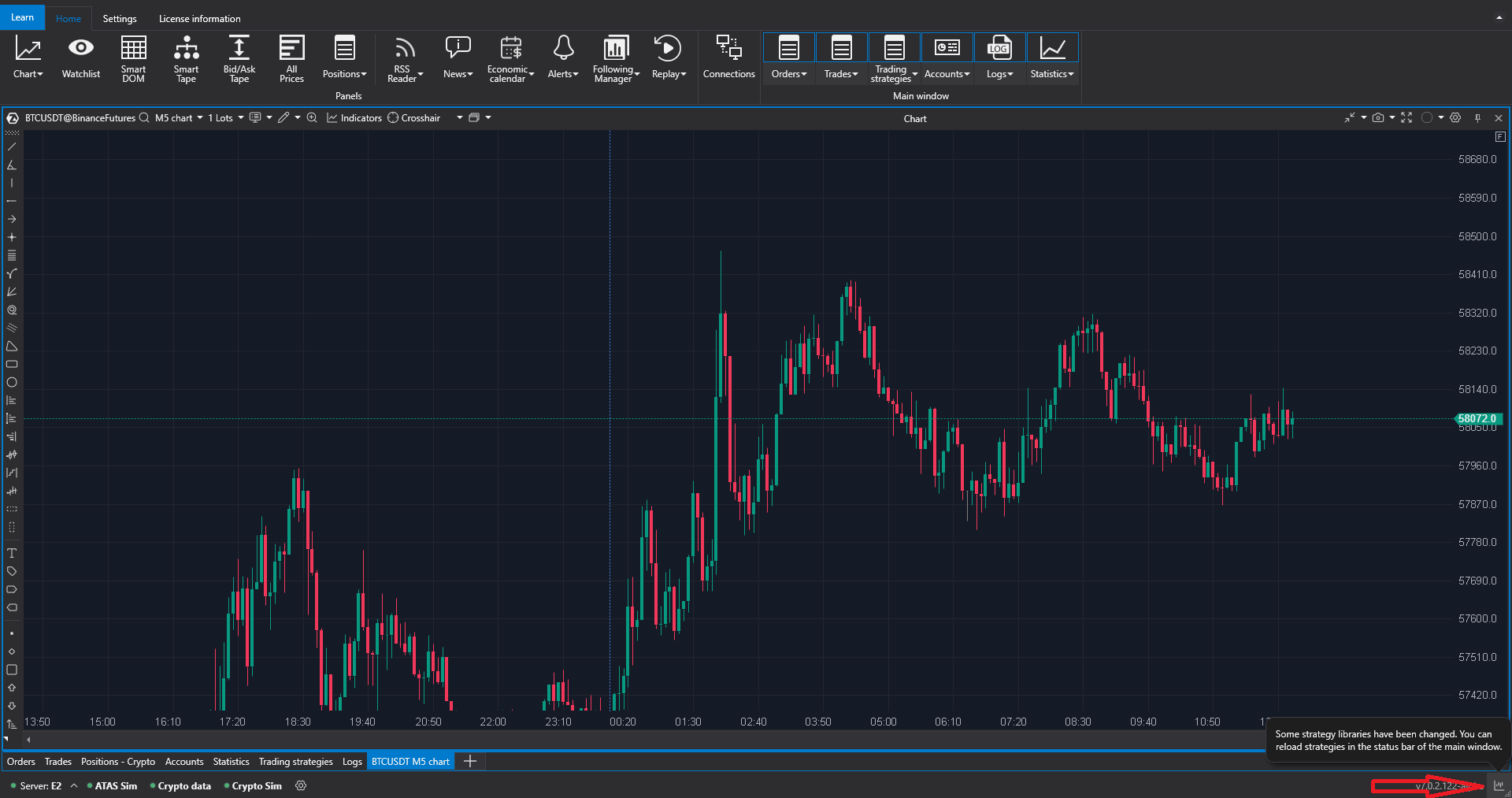Click the chart horizontal scrollbar left arrow

coord(29,740)
